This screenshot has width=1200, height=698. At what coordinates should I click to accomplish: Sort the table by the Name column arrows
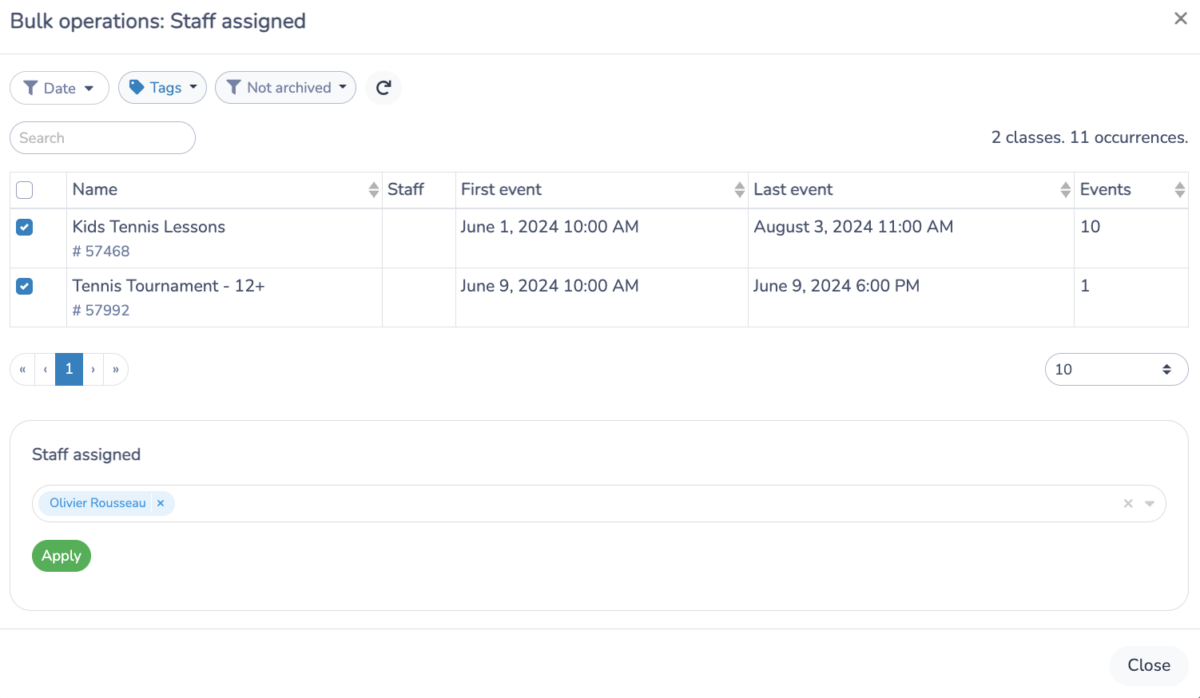[x=374, y=189]
